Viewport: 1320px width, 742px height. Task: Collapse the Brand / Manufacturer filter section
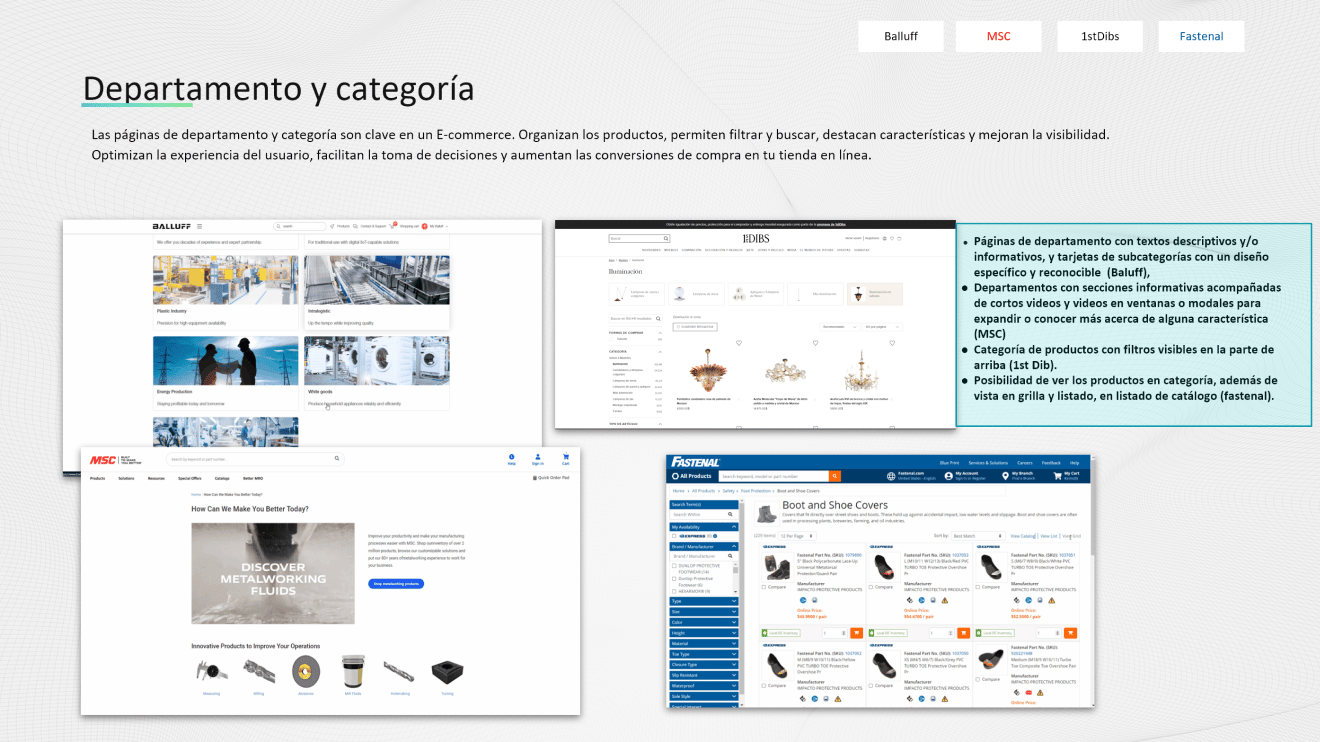[x=704, y=547]
